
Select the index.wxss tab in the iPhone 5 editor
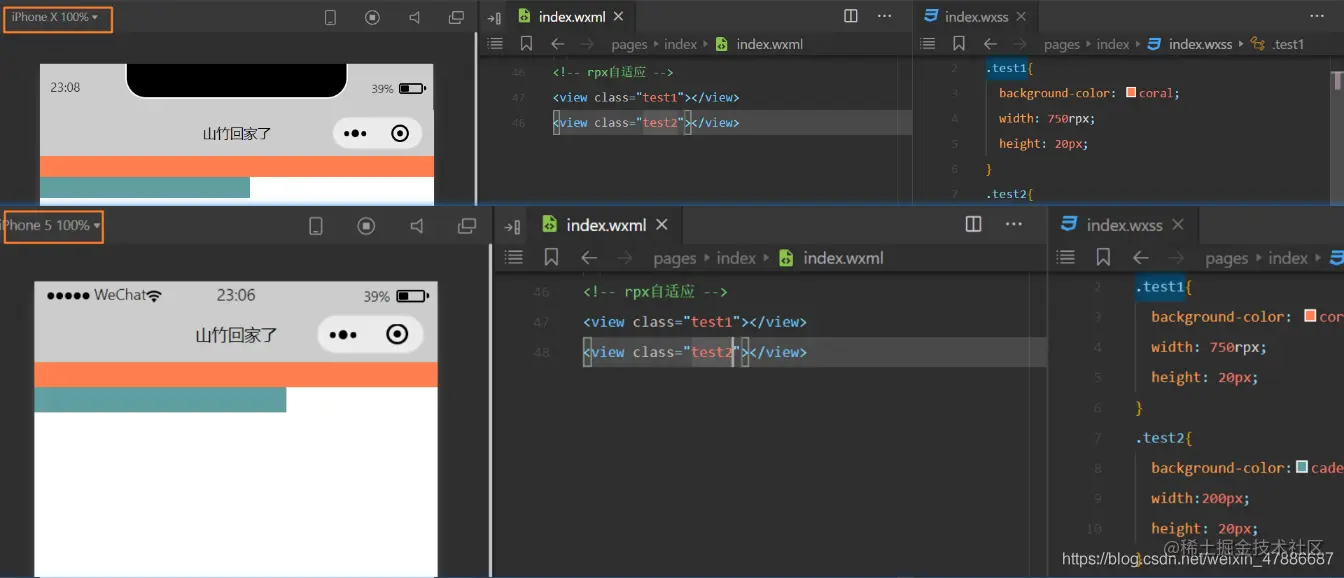(x=1125, y=225)
